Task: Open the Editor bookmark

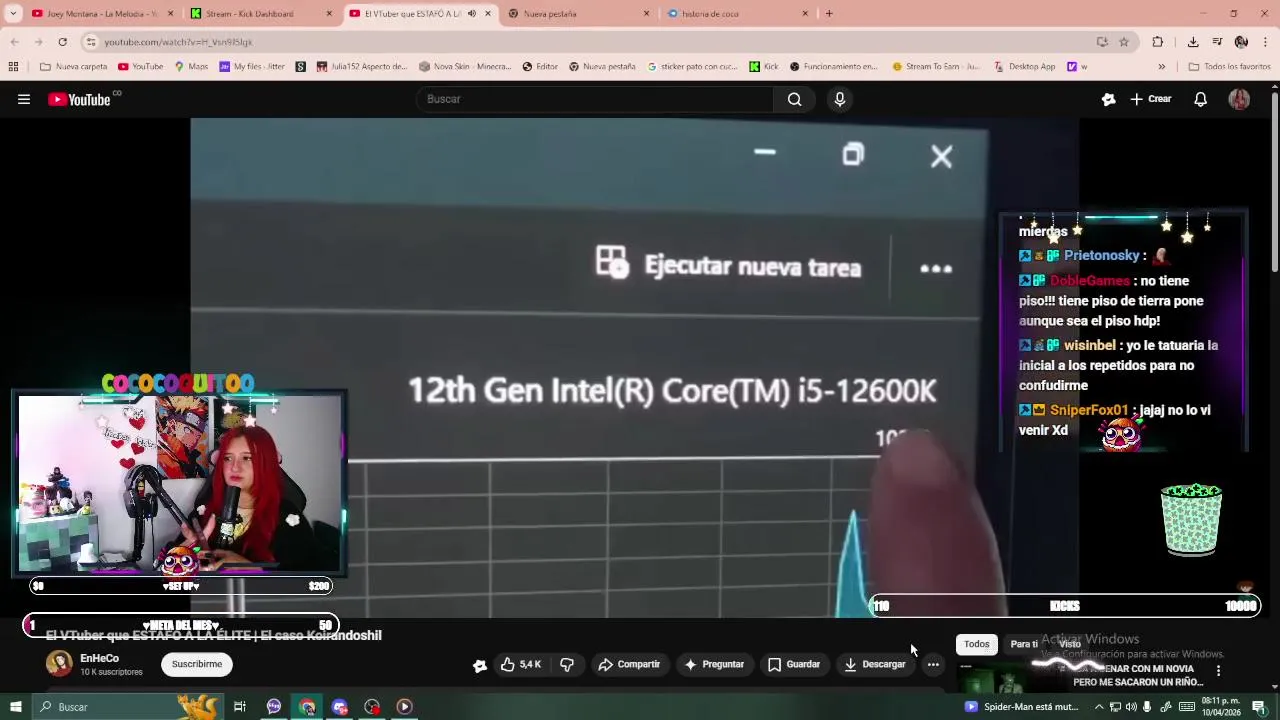Action: (x=540, y=67)
